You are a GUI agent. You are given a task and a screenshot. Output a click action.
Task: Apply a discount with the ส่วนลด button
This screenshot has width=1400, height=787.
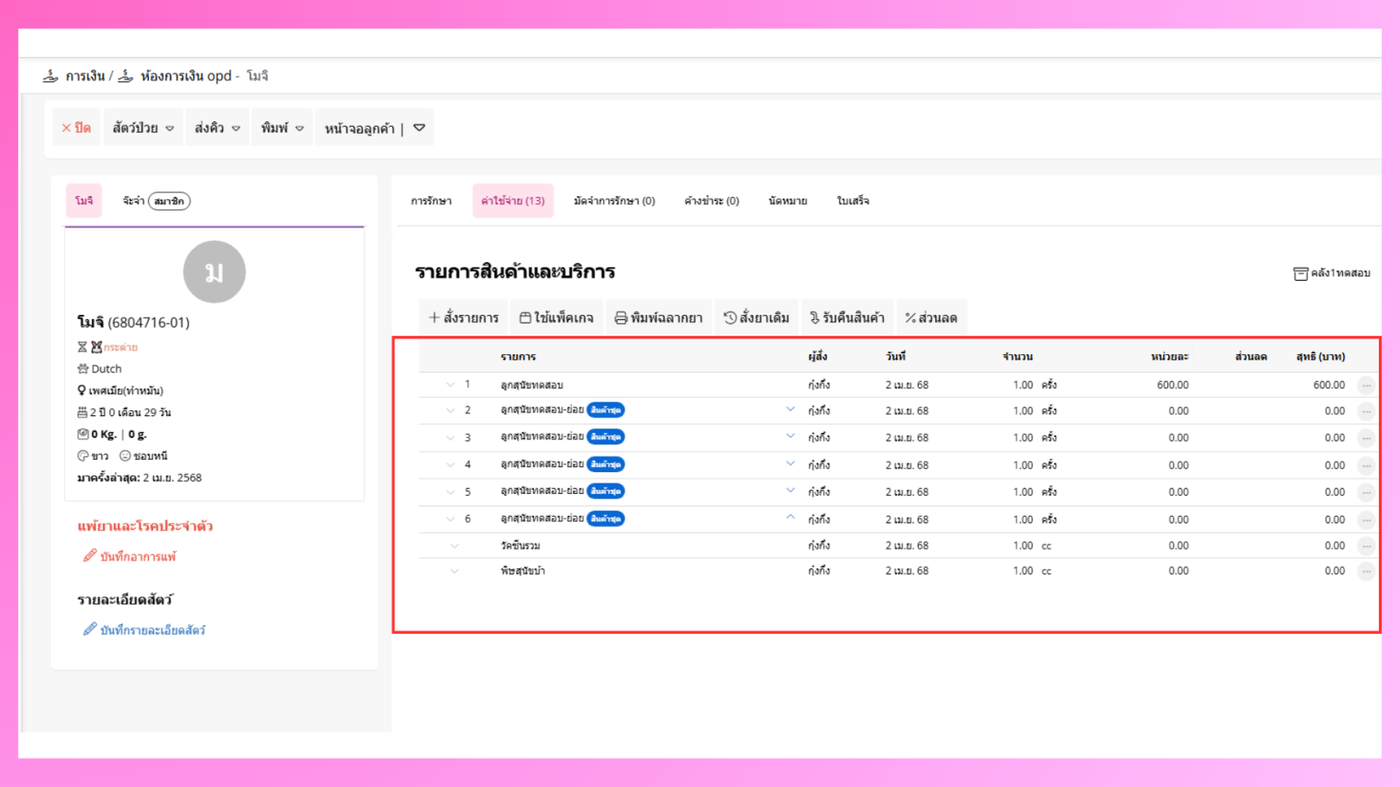pos(931,318)
